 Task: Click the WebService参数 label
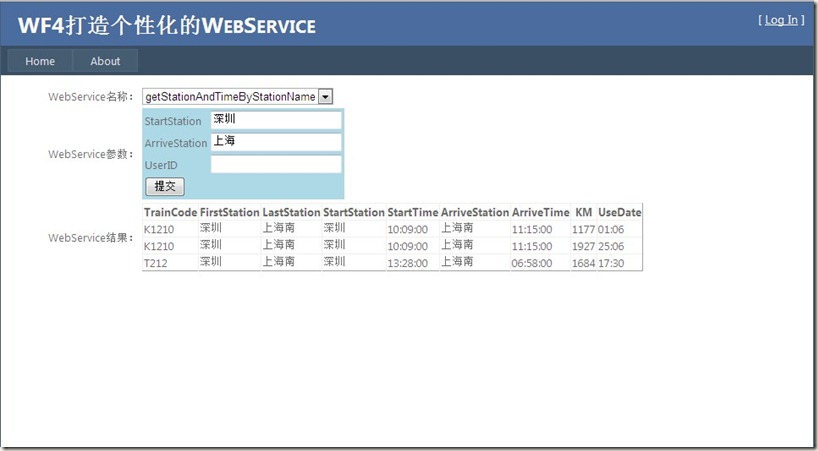point(91,154)
